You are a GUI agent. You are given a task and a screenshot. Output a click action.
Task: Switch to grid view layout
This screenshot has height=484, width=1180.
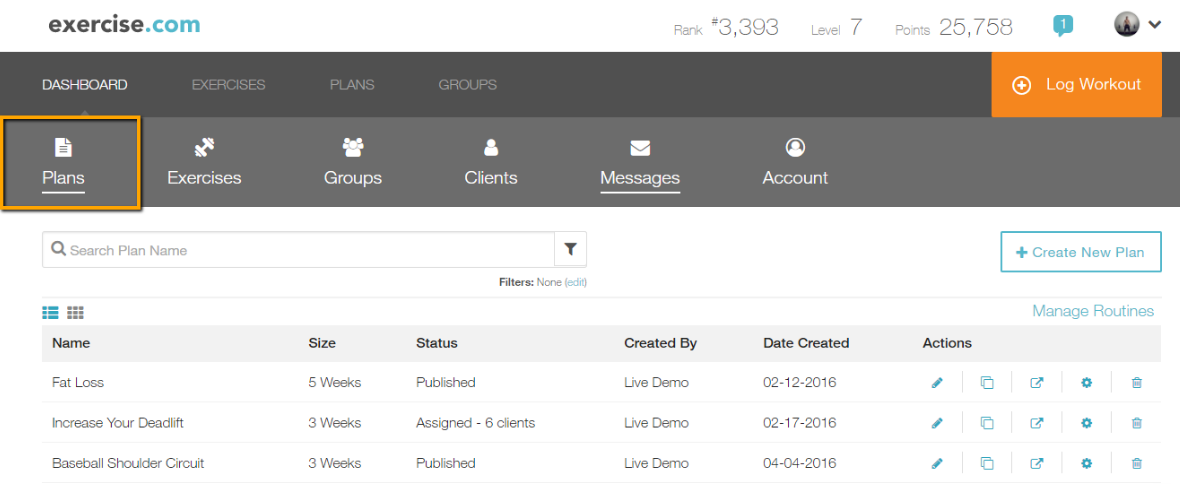[x=75, y=313]
